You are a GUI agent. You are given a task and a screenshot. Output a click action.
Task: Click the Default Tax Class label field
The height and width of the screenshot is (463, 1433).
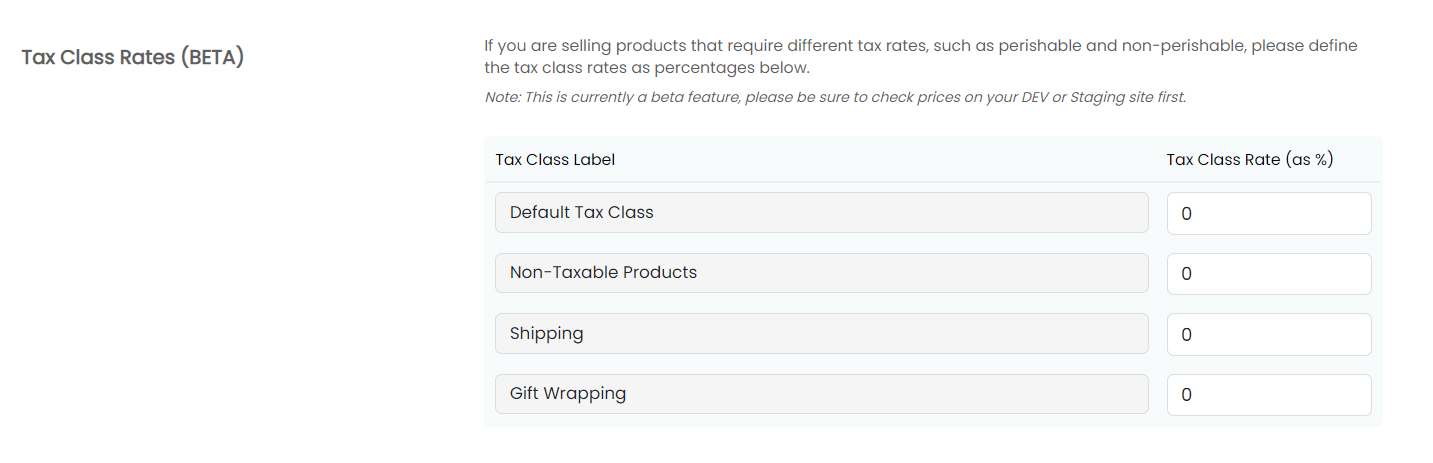[821, 213]
